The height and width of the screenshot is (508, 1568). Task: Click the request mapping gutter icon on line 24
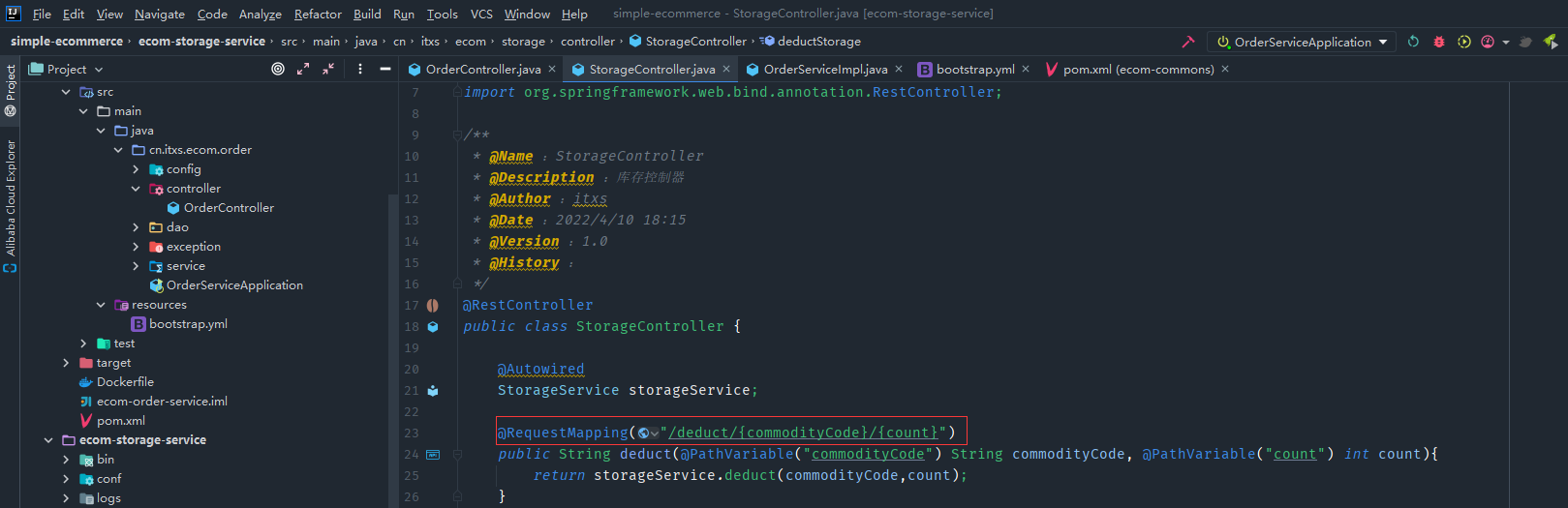point(433,455)
